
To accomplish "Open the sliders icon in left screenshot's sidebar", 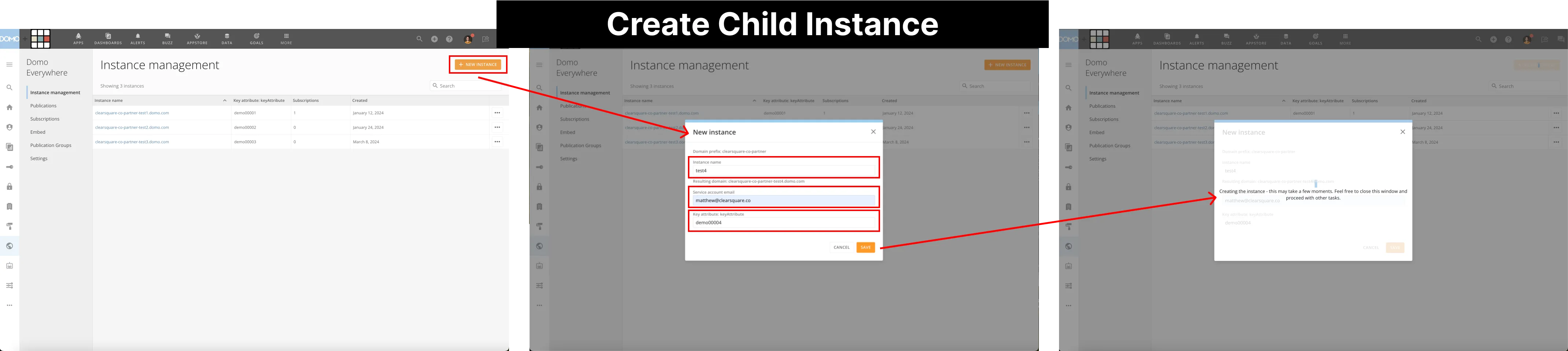I will pyautogui.click(x=10, y=285).
